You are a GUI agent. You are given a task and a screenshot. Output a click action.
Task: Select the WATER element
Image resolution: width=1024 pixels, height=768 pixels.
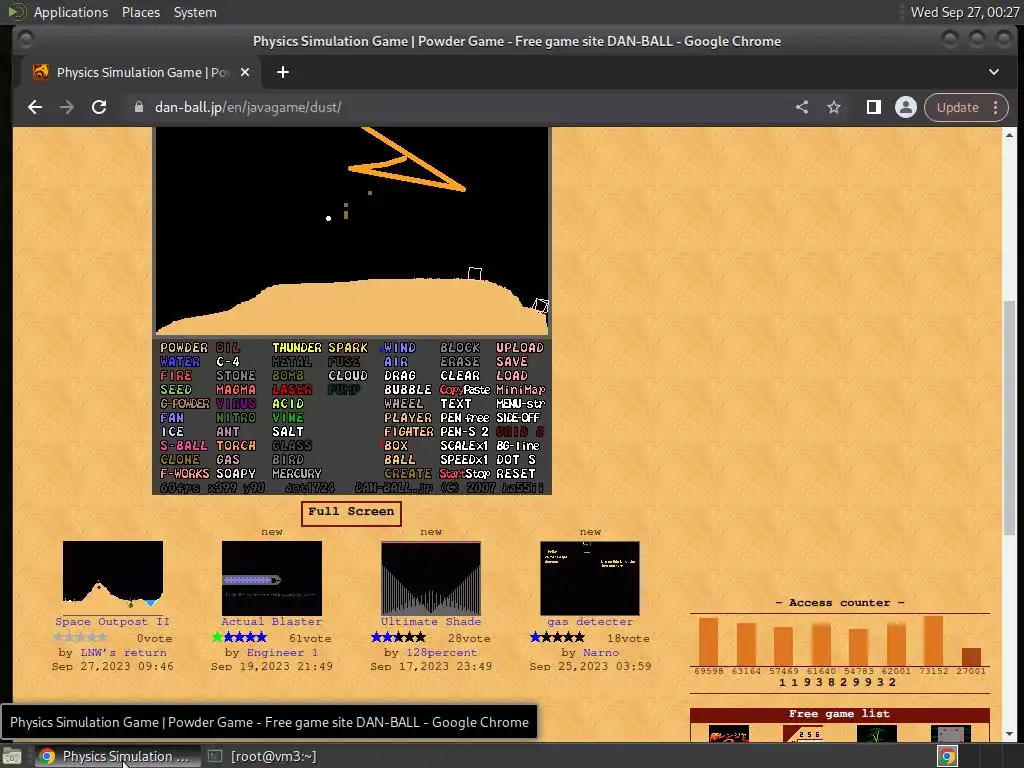point(180,362)
